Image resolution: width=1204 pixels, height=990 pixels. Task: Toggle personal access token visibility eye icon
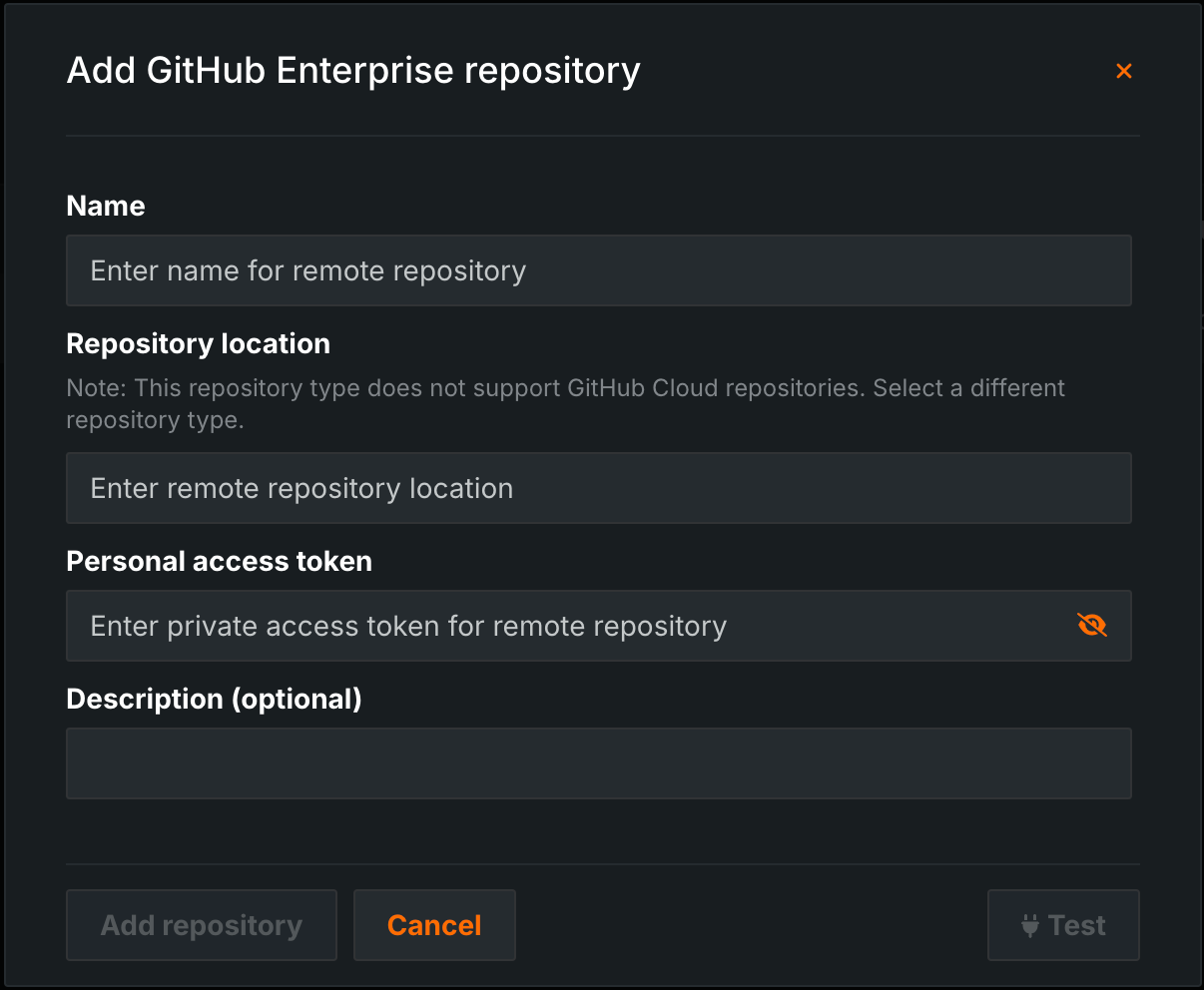pyautogui.click(x=1092, y=625)
